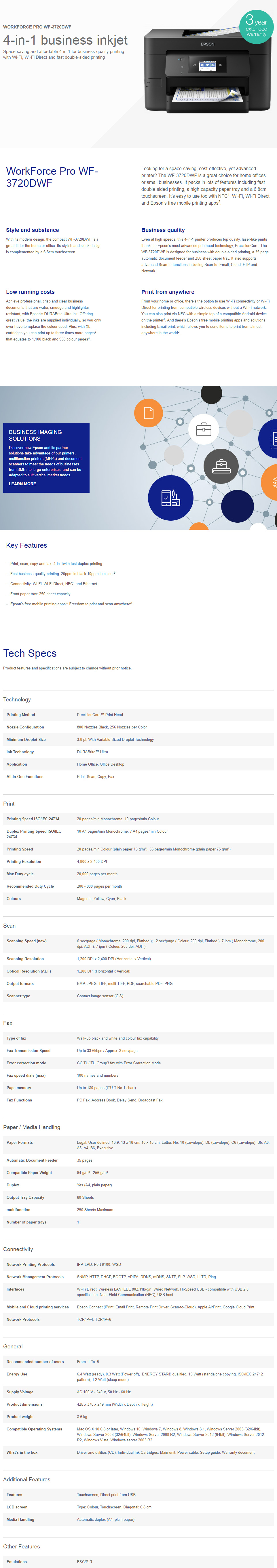Click the Paper / Media Handling section title
277x1568 pixels.
32,1127
